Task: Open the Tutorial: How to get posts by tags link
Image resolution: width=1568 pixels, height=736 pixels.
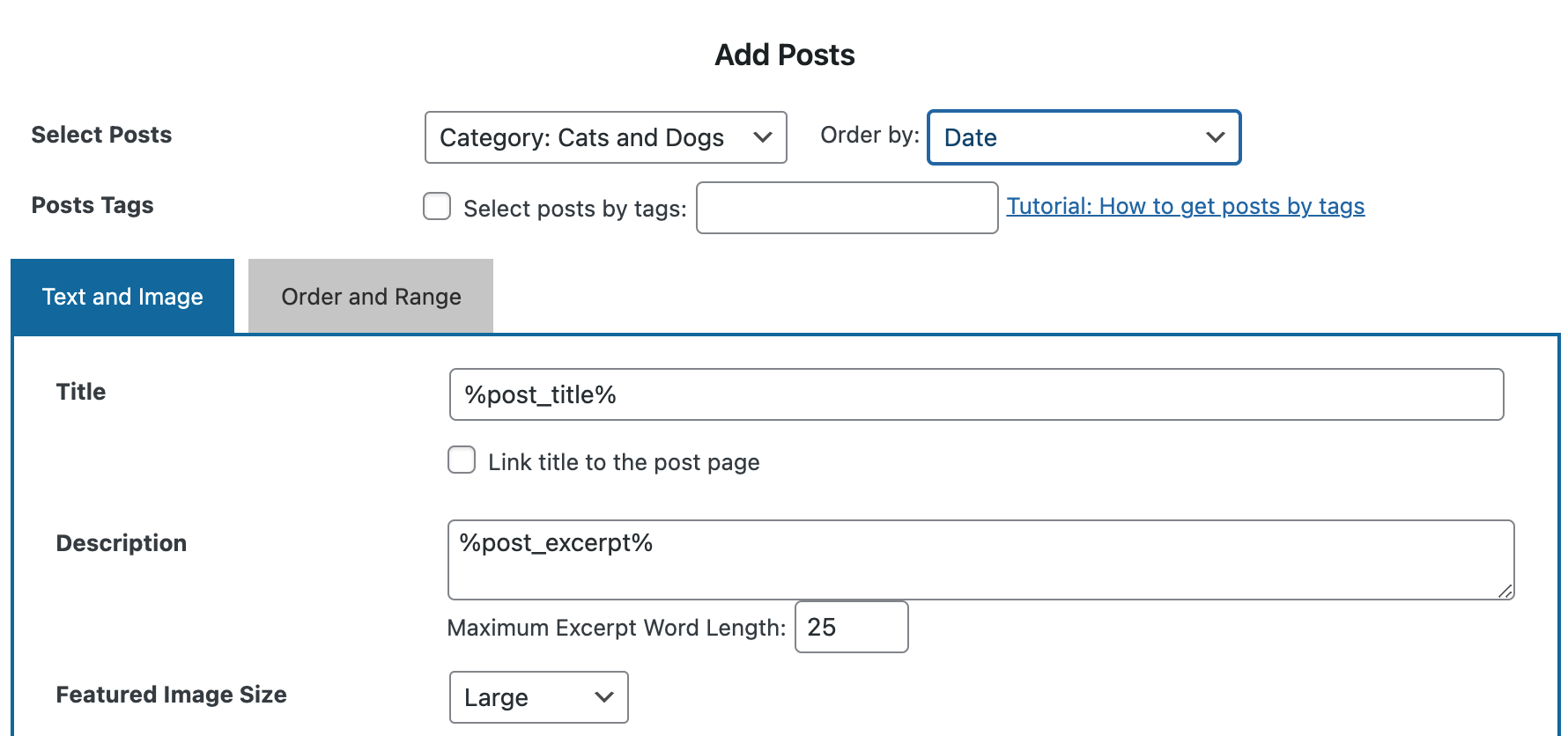Action: point(1185,206)
